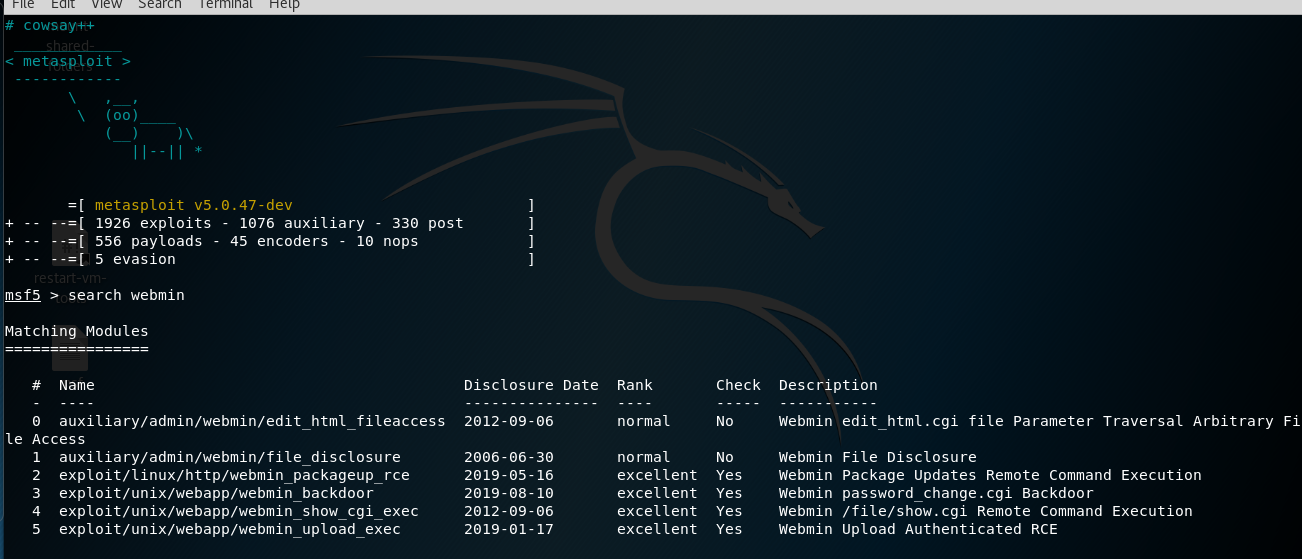The height and width of the screenshot is (559, 1302).
Task: Click the 'Rank' column header
Action: click(635, 386)
